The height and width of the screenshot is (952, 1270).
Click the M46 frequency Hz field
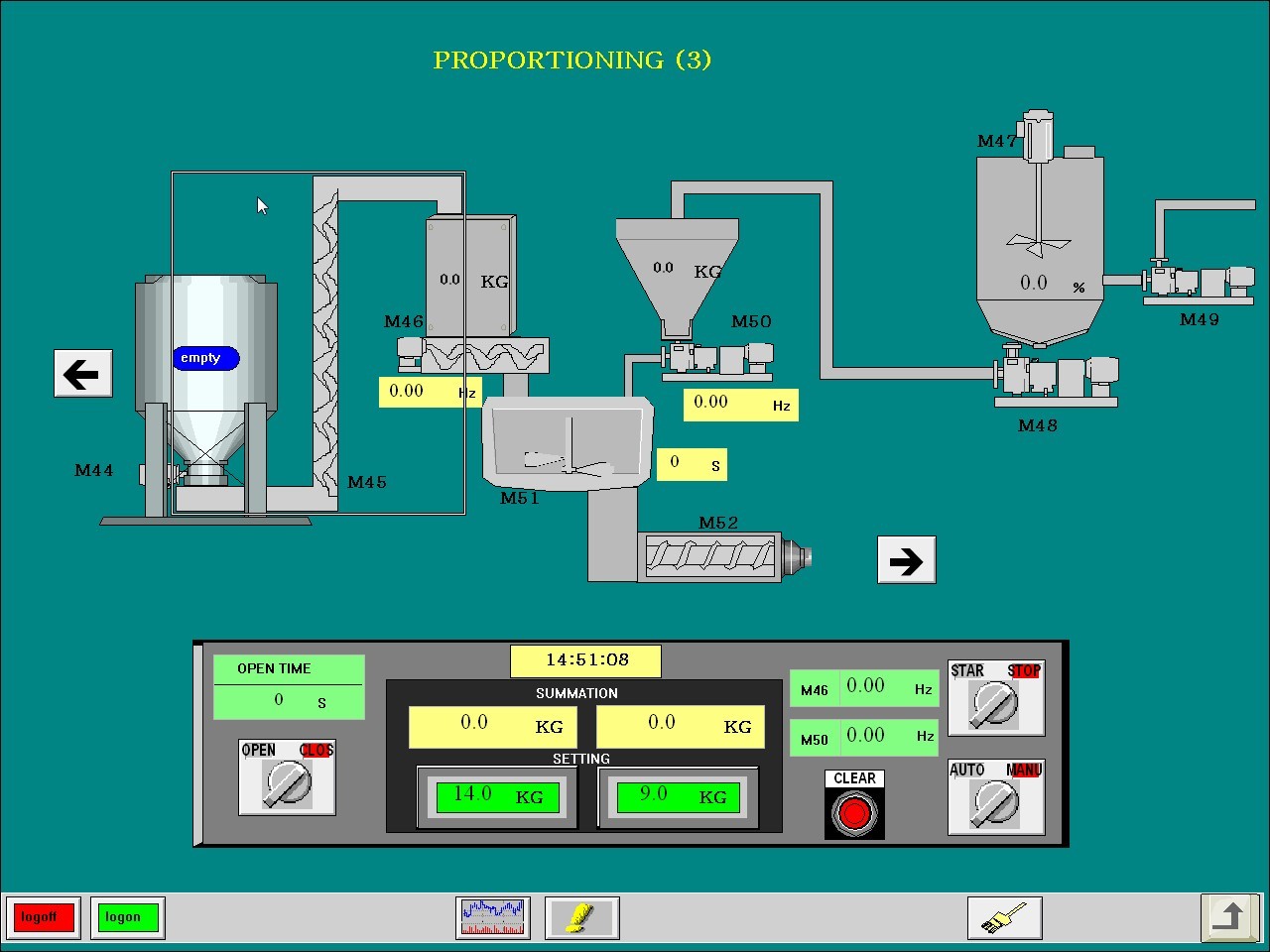(430, 392)
